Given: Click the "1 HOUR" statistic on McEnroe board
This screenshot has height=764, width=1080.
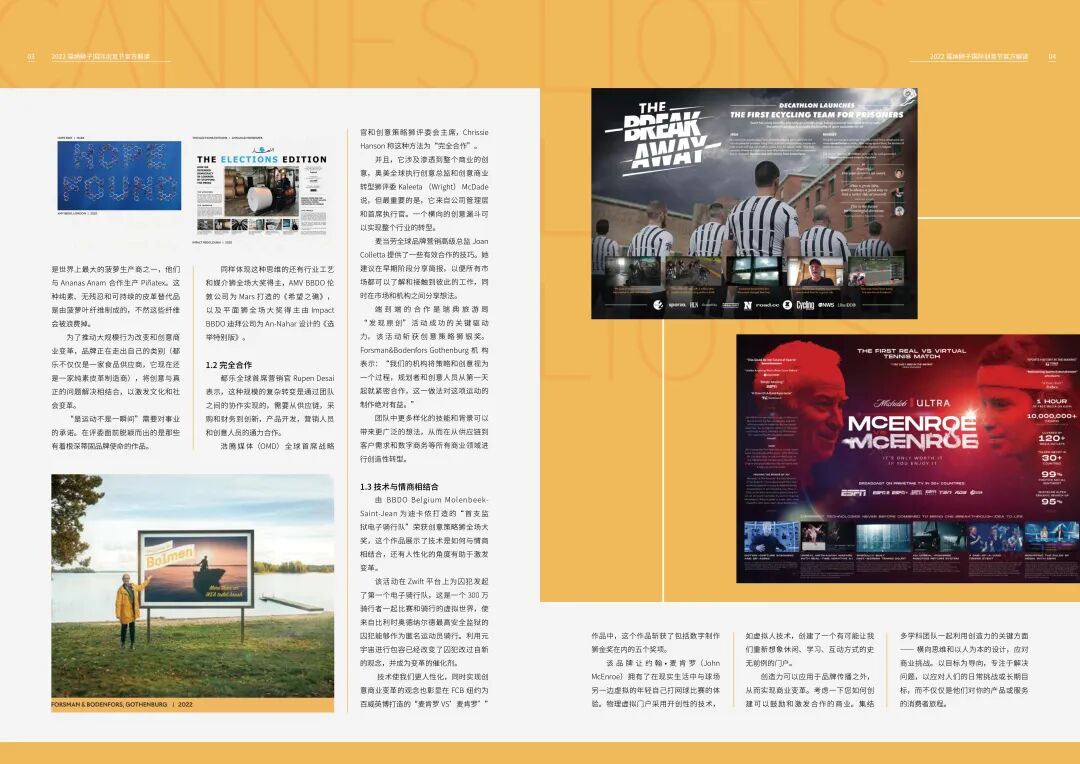Looking at the screenshot, I should click(x=1051, y=400).
